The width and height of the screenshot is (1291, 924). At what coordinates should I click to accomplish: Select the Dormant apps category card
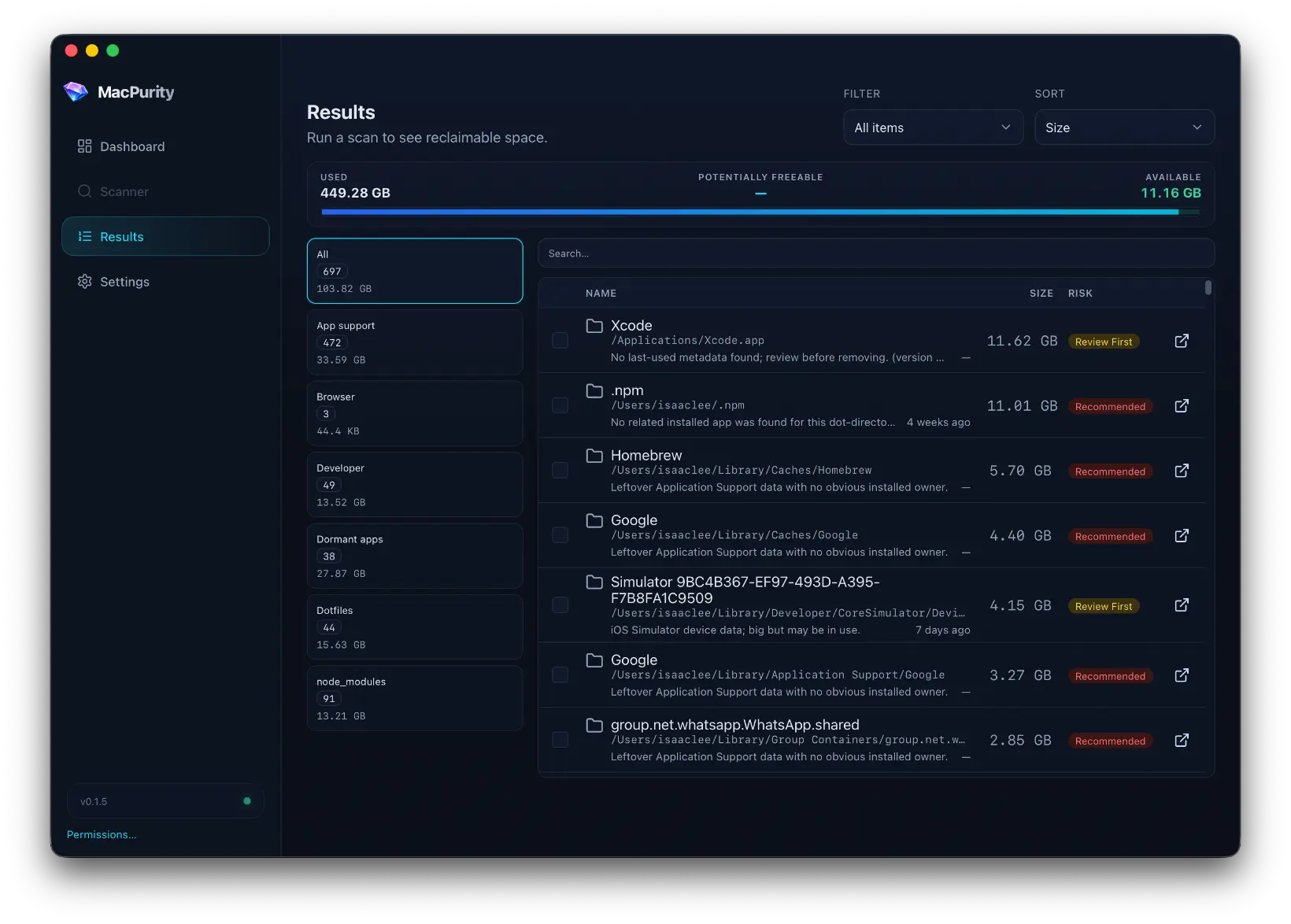415,556
